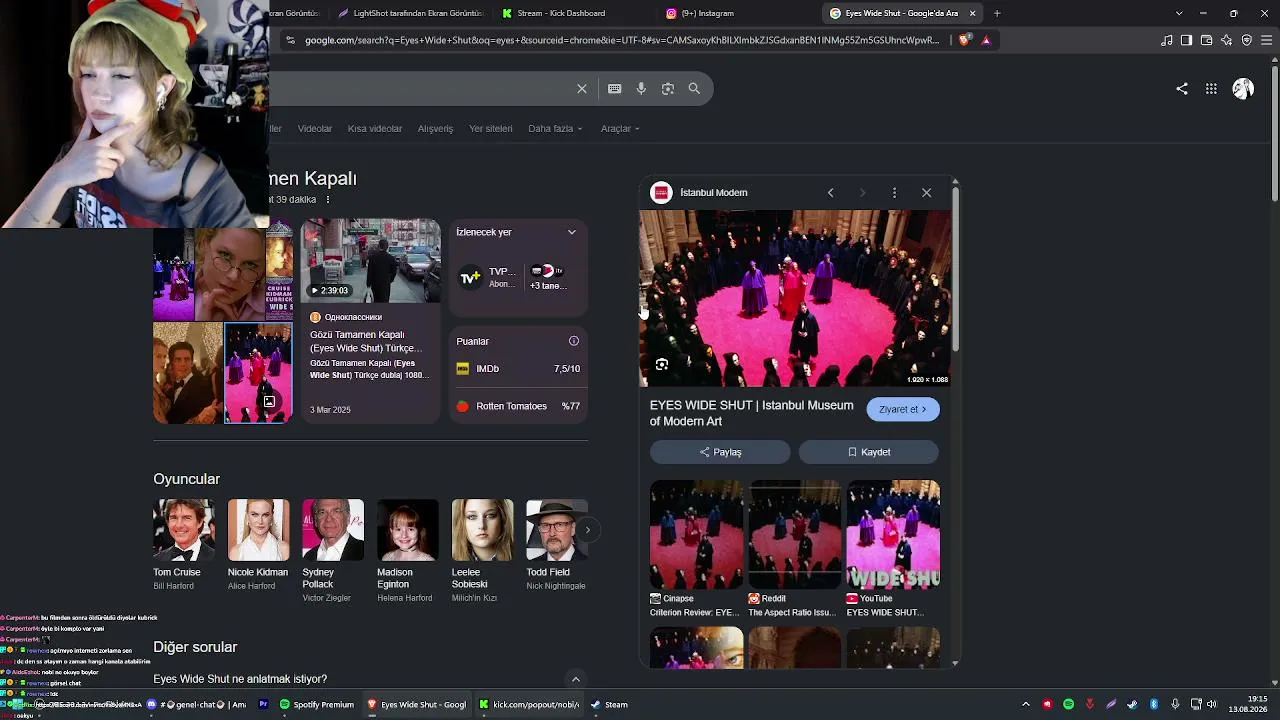
Task: Click the Paylaş share button
Action: point(720,452)
